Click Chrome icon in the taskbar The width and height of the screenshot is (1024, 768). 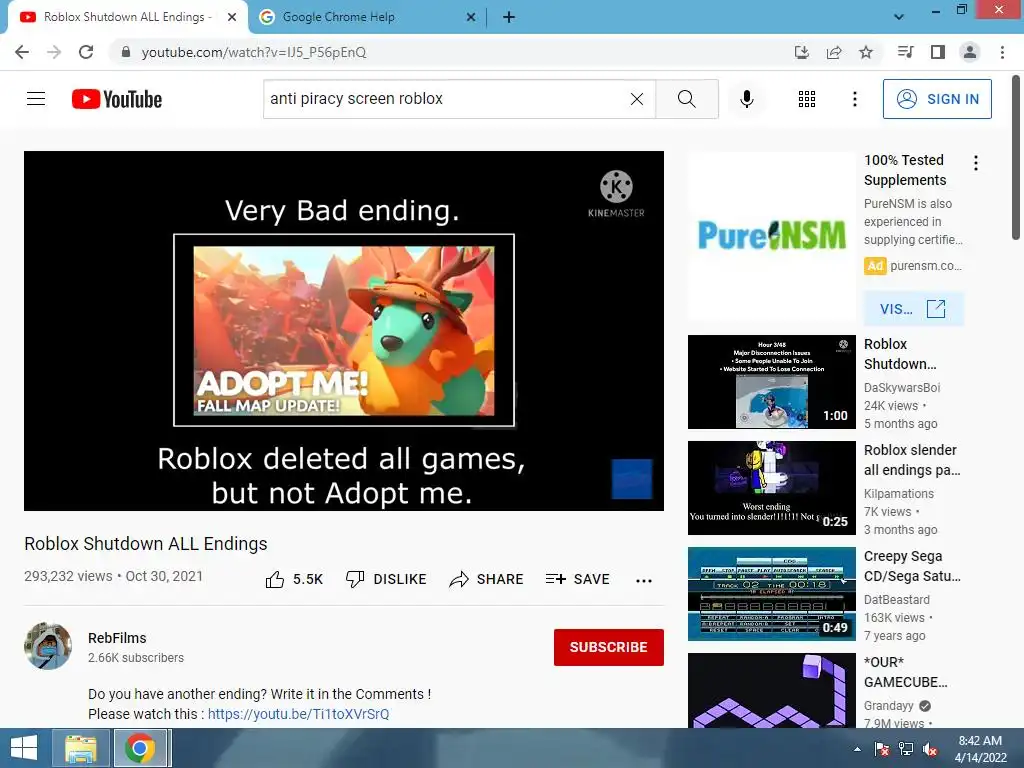[x=140, y=748]
